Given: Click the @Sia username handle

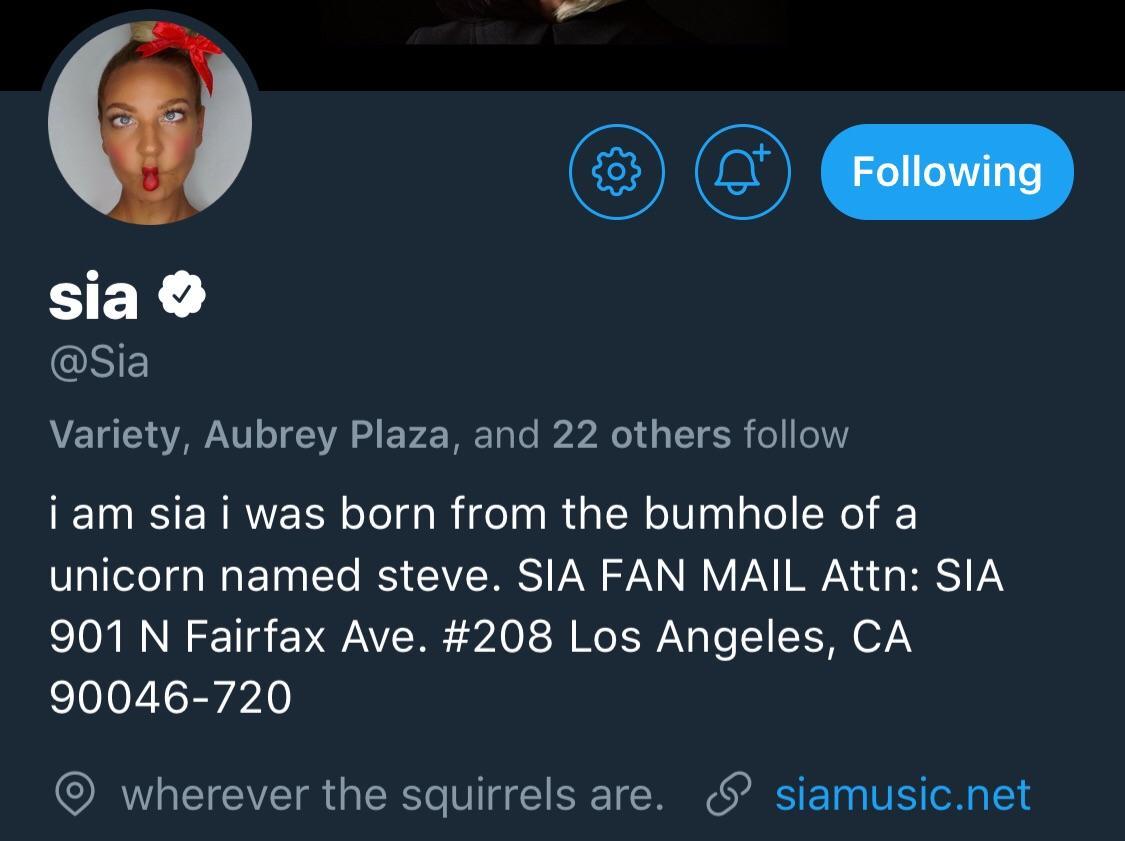Looking at the screenshot, I should point(98,363).
